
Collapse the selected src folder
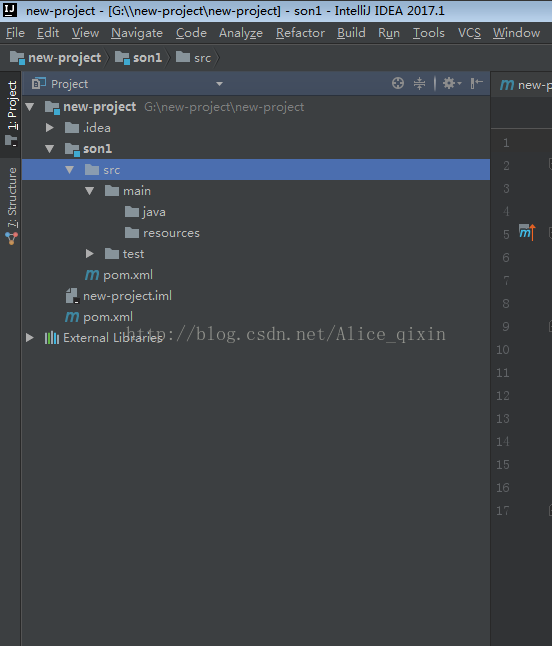coord(70,170)
